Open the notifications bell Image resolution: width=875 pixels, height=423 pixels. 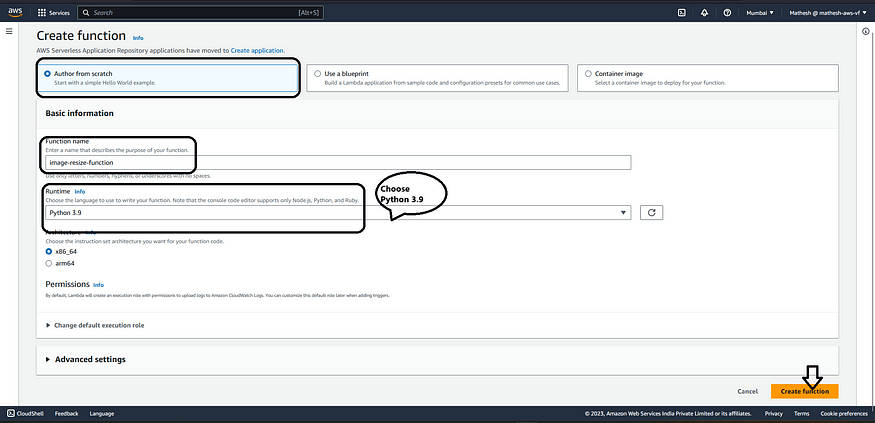(704, 12)
